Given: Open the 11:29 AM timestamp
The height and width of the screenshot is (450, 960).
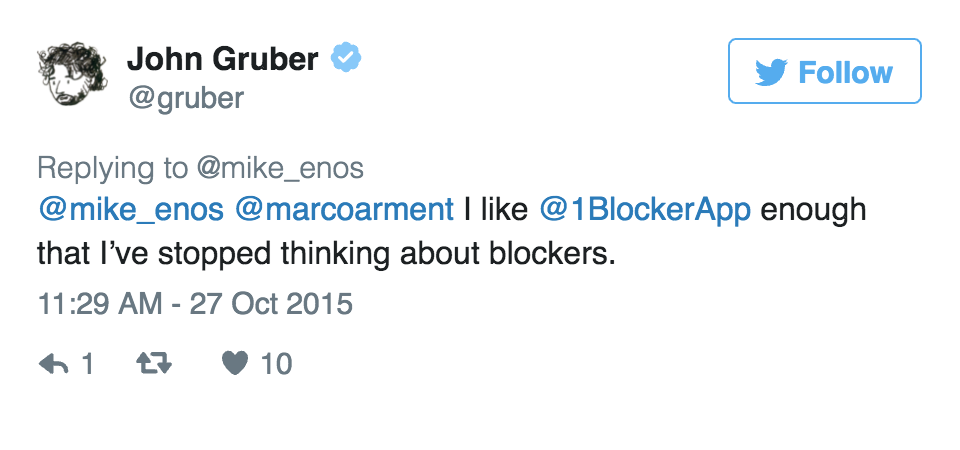Looking at the screenshot, I should tap(98, 302).
